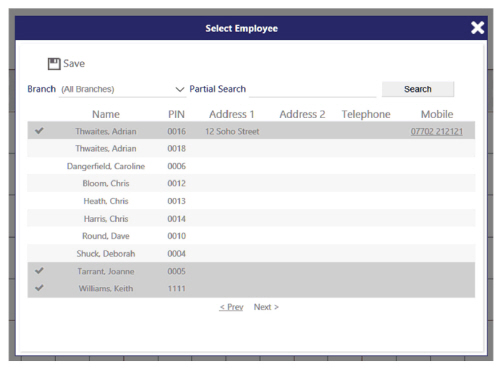The width and height of the screenshot is (502, 369).
Task: Click PIN 0012 cell
Action: pos(177,183)
